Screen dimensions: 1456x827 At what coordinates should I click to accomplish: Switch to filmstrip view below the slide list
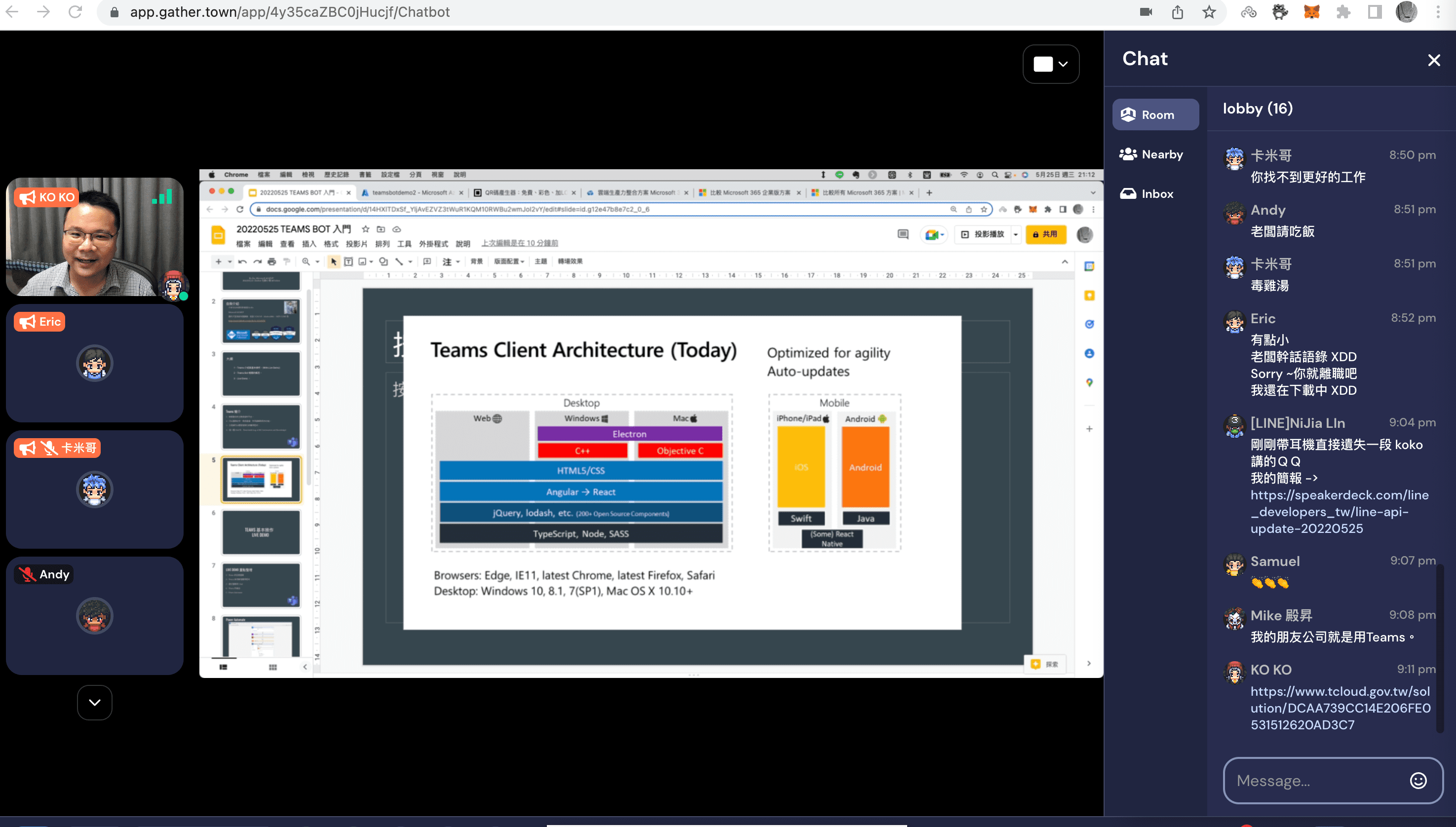(223, 667)
